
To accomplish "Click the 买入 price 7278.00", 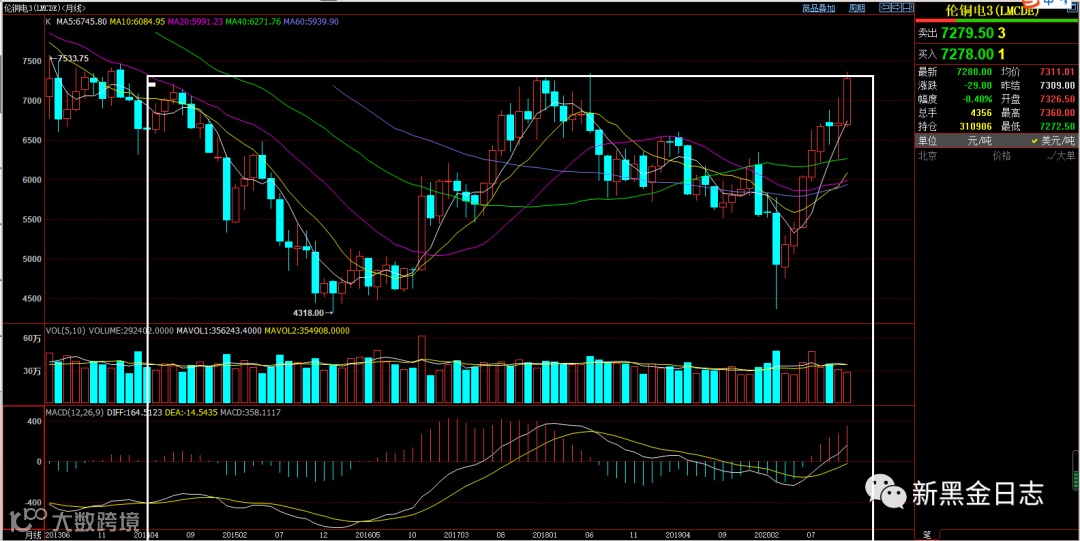I will (x=966, y=54).
